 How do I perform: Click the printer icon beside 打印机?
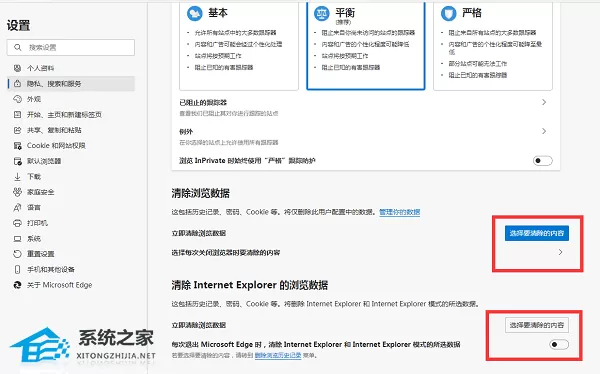click(x=17, y=223)
